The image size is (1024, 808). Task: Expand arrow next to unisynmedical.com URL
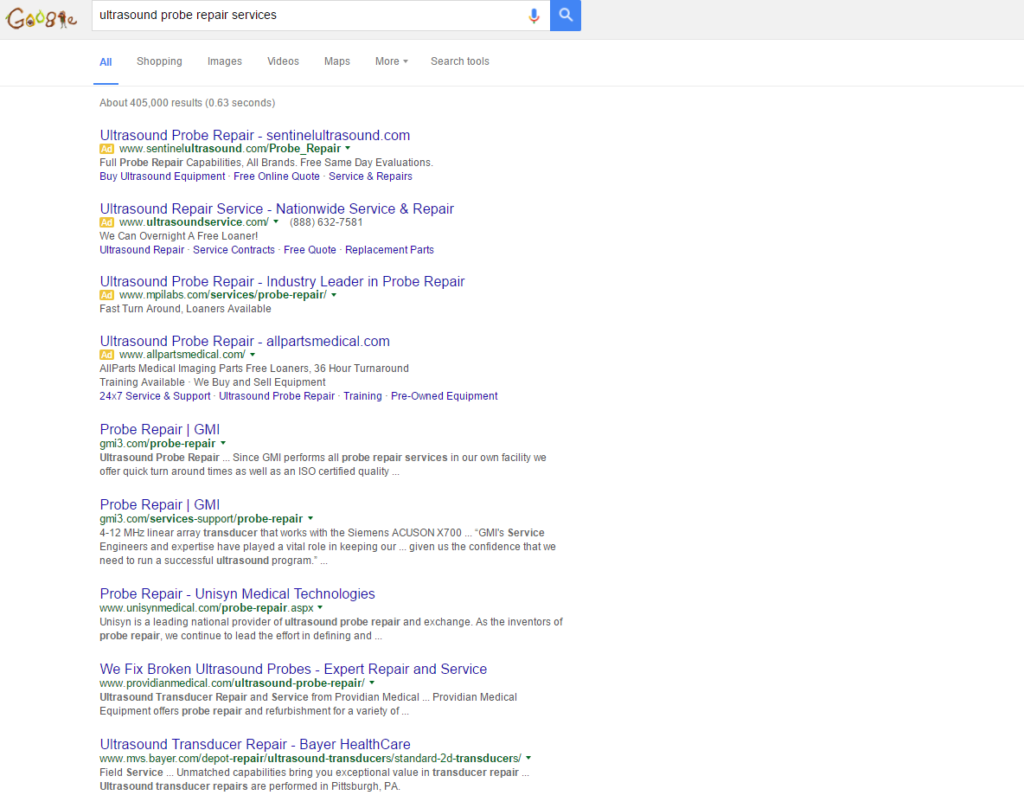320,608
